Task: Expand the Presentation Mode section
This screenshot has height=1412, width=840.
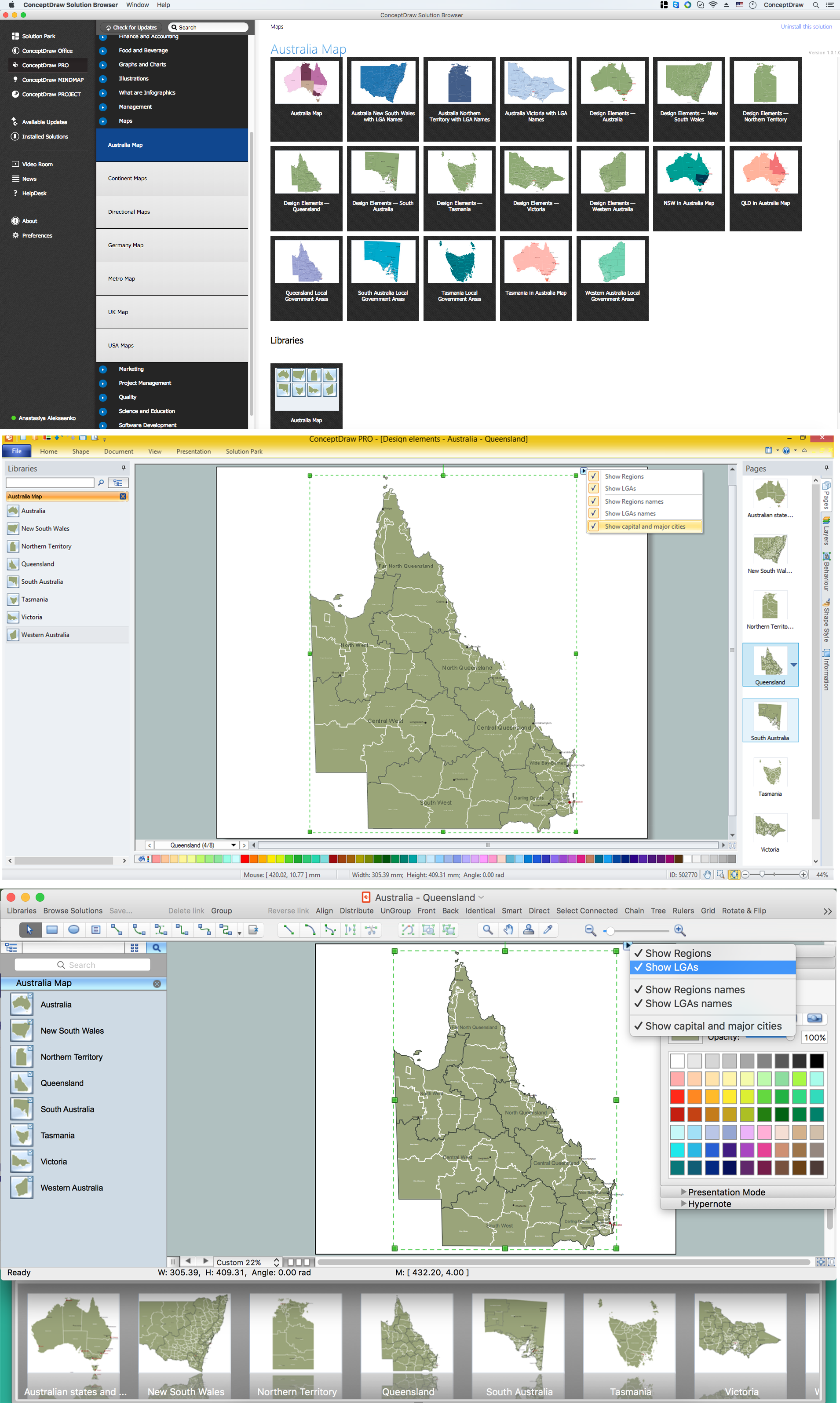Action: [x=684, y=1192]
